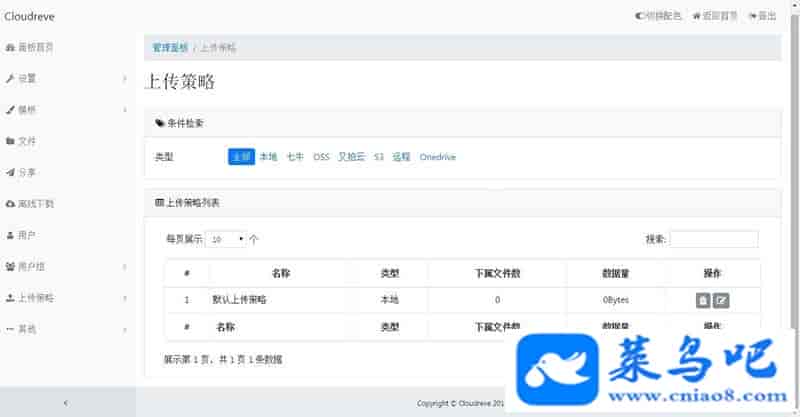
Task: Select the 全部 type filter
Action: pos(241,157)
